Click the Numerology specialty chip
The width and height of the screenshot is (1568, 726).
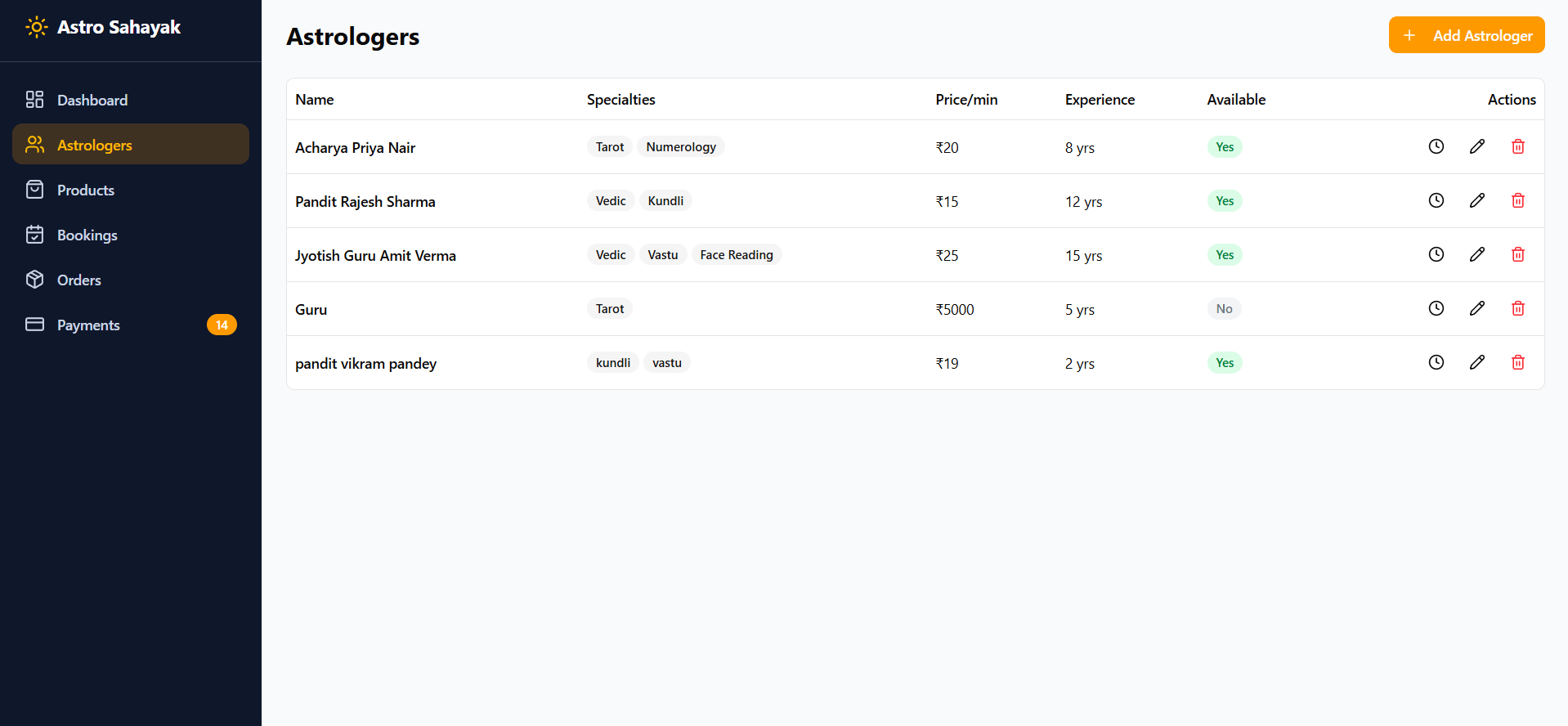click(680, 147)
